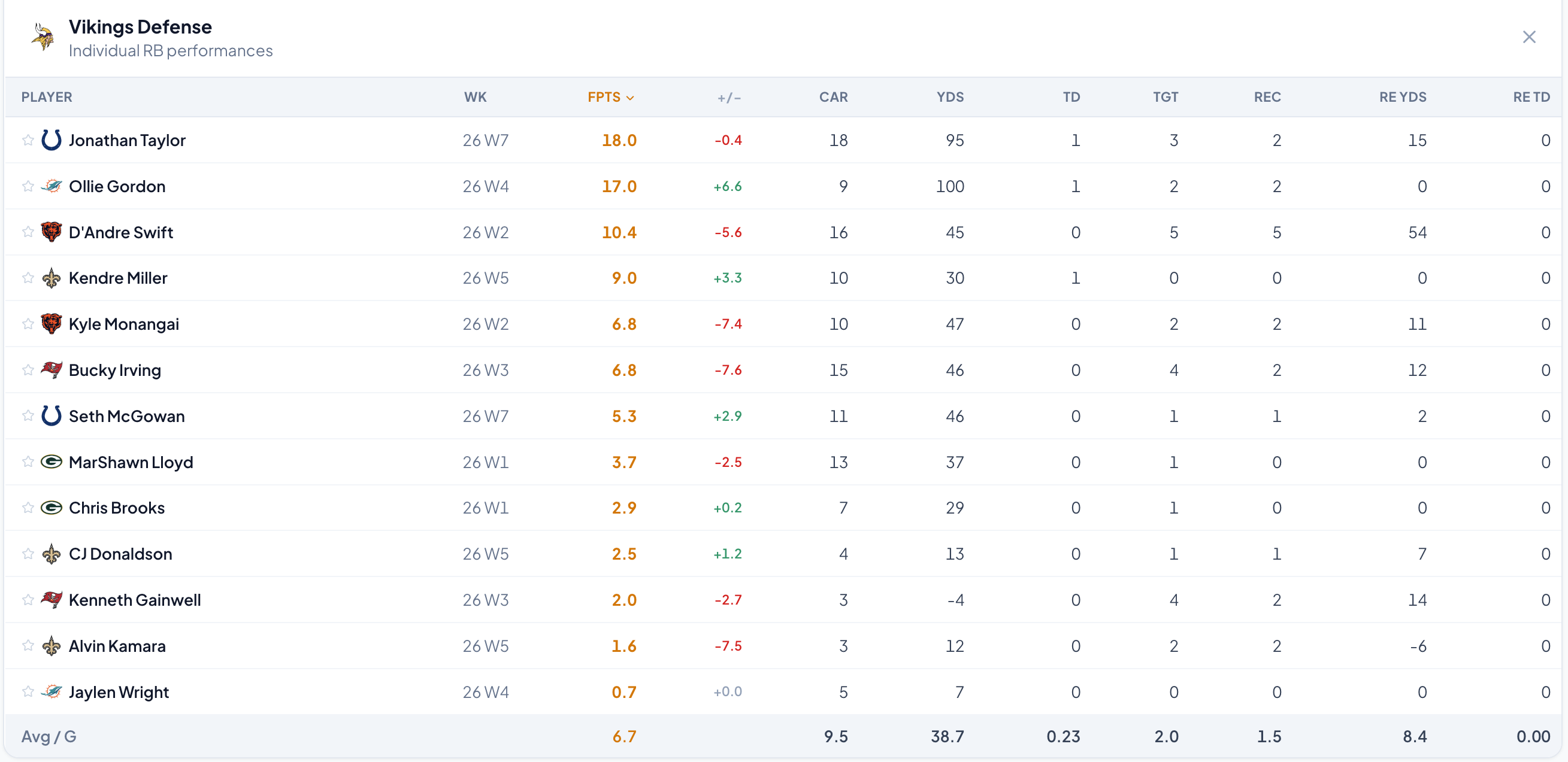
Task: Click the Bears logo beside Kyle Monangai
Action: [x=51, y=324]
